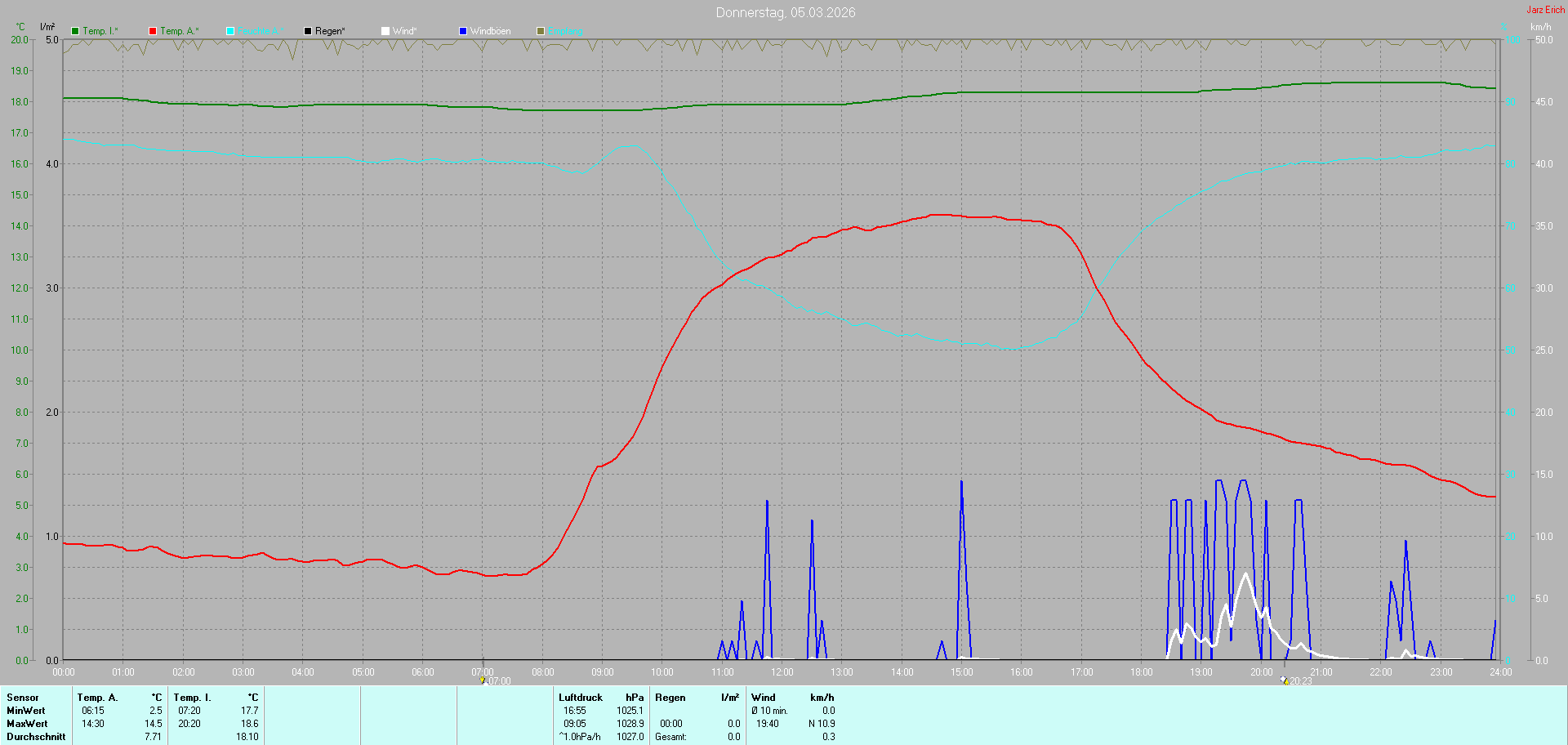Click the Jarz Erich name in corner

(1545, 10)
